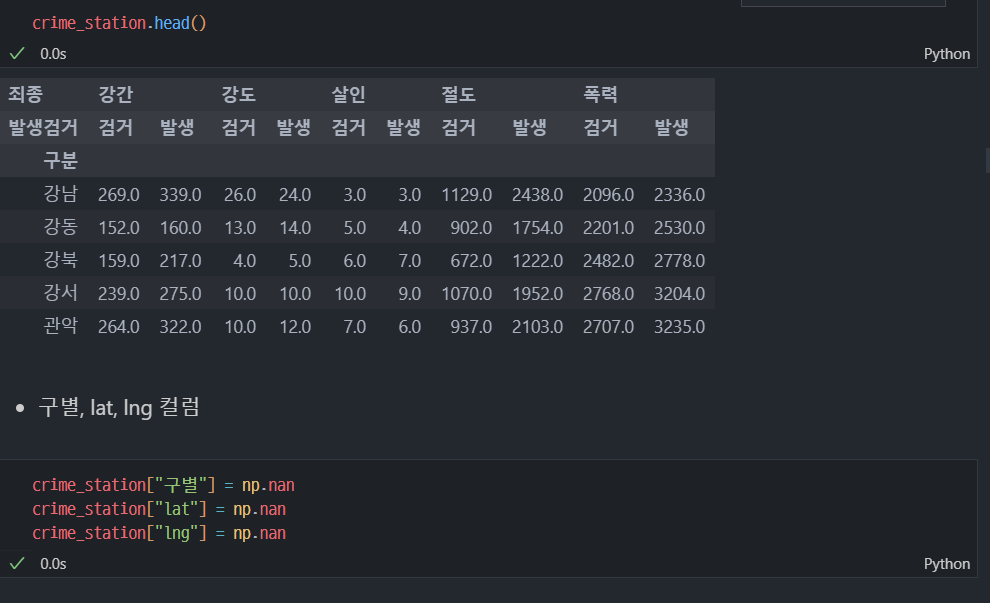Click the value 1754.0 in 강동 row

pos(537,227)
